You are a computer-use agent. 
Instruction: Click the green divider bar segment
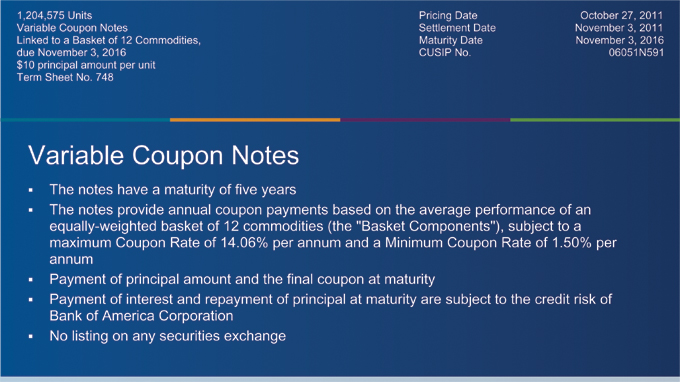[595, 120]
